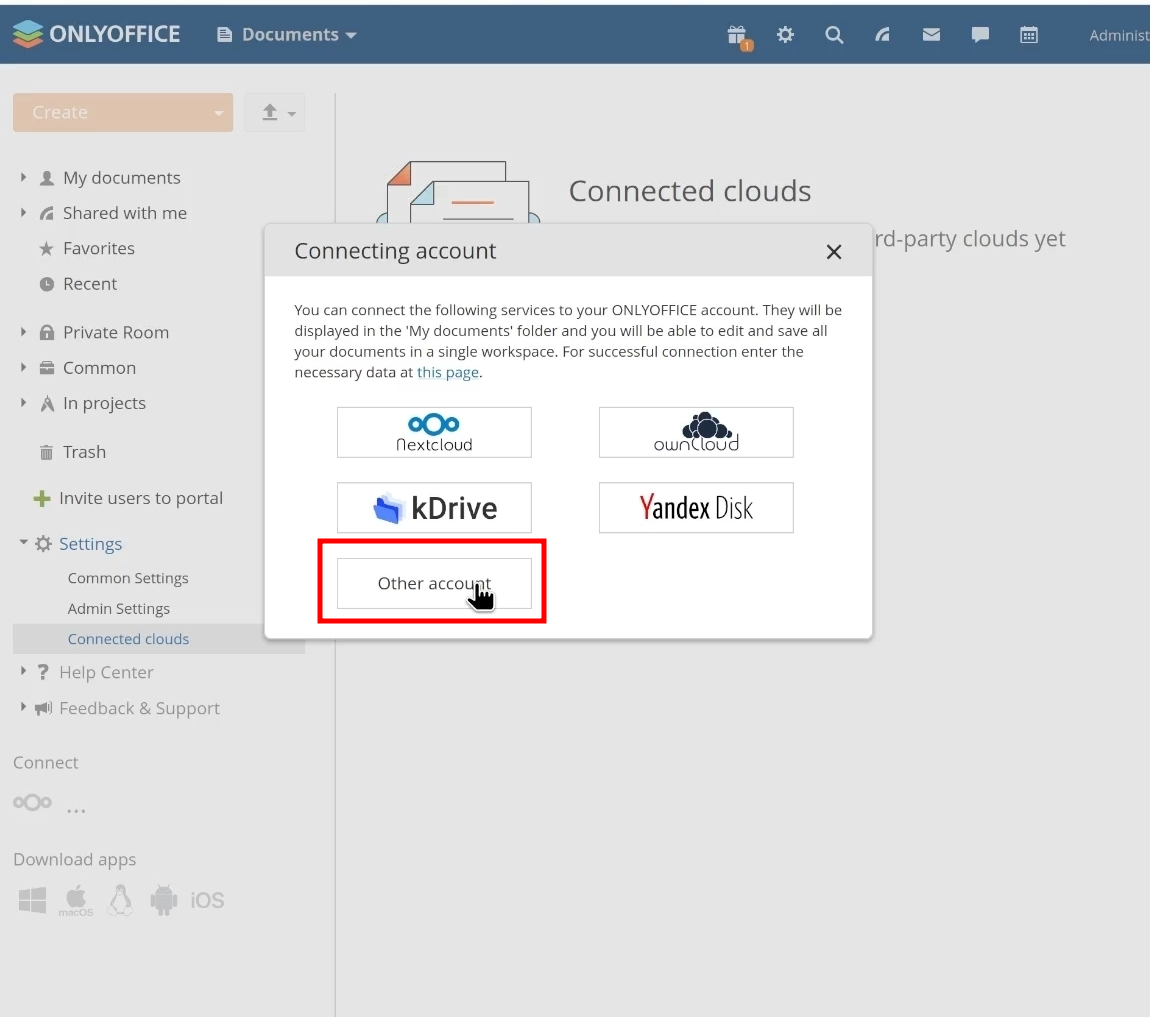Click the Trash bin icon
Viewport: 1150px width, 1027px height.
[46, 453]
